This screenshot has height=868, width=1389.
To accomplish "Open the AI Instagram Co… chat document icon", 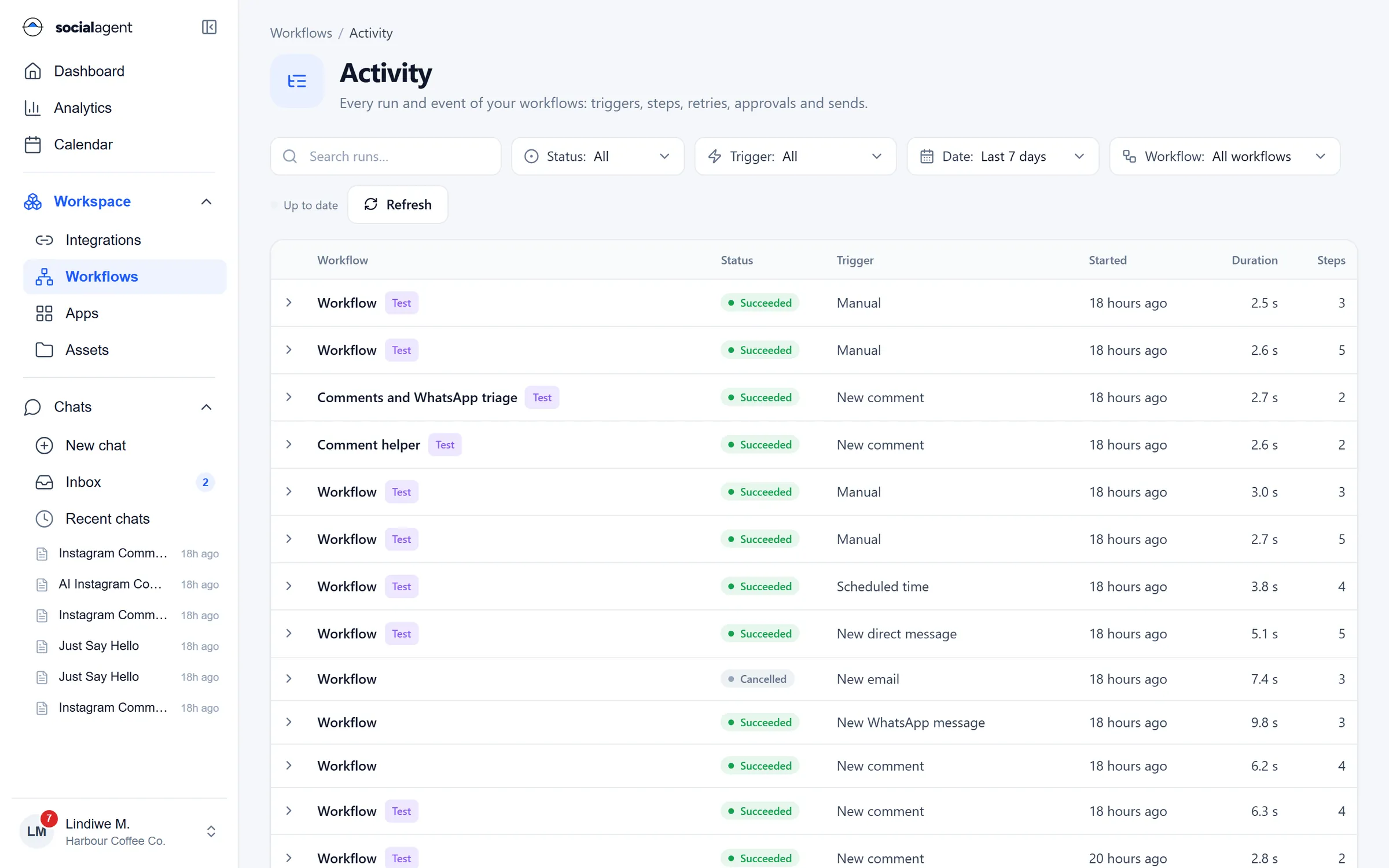I will 42,584.
